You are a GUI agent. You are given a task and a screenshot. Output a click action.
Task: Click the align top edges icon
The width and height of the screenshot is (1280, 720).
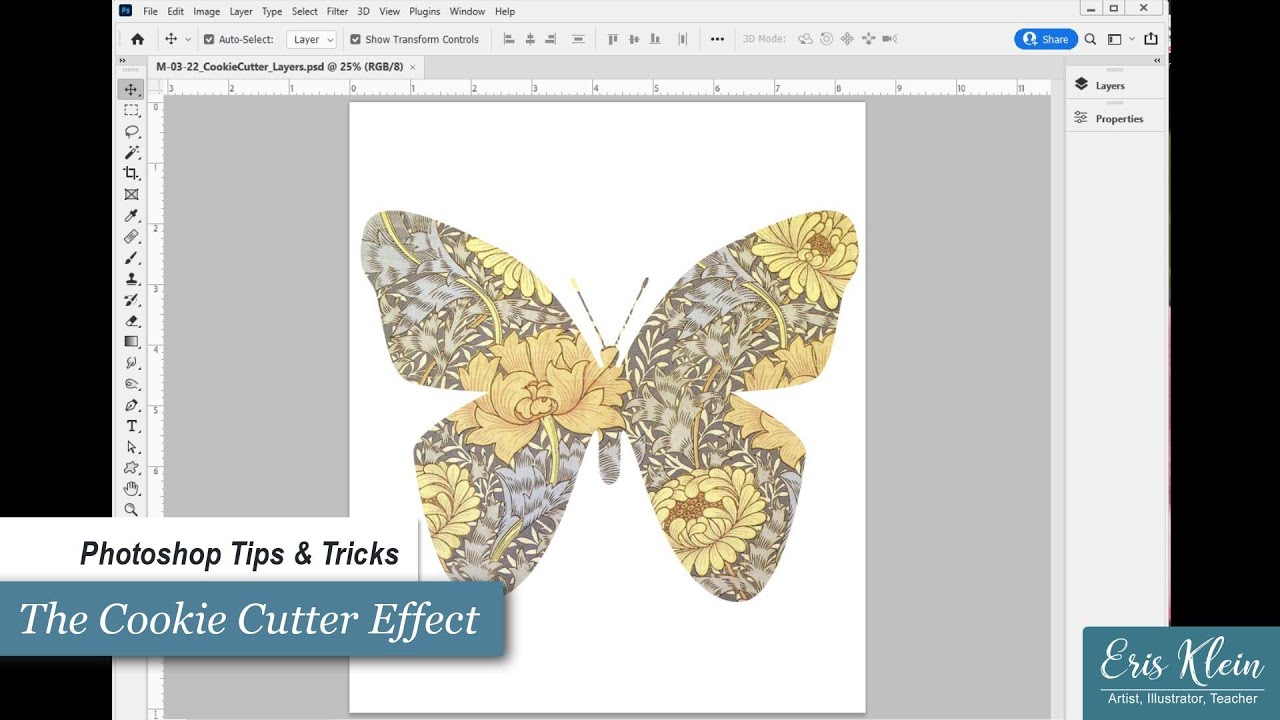pyautogui.click(x=613, y=39)
